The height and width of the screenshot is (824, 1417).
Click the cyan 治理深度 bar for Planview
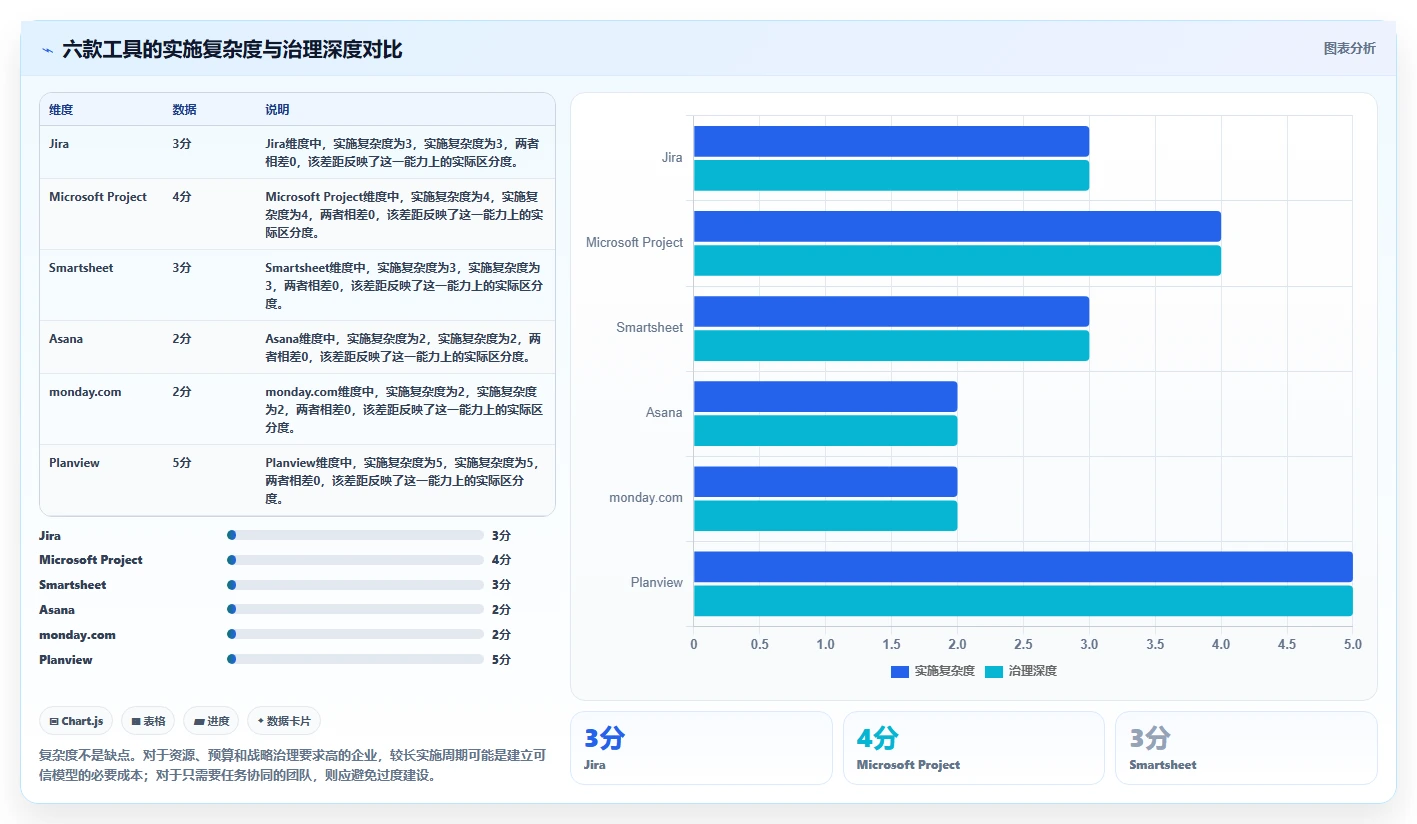click(1023, 601)
